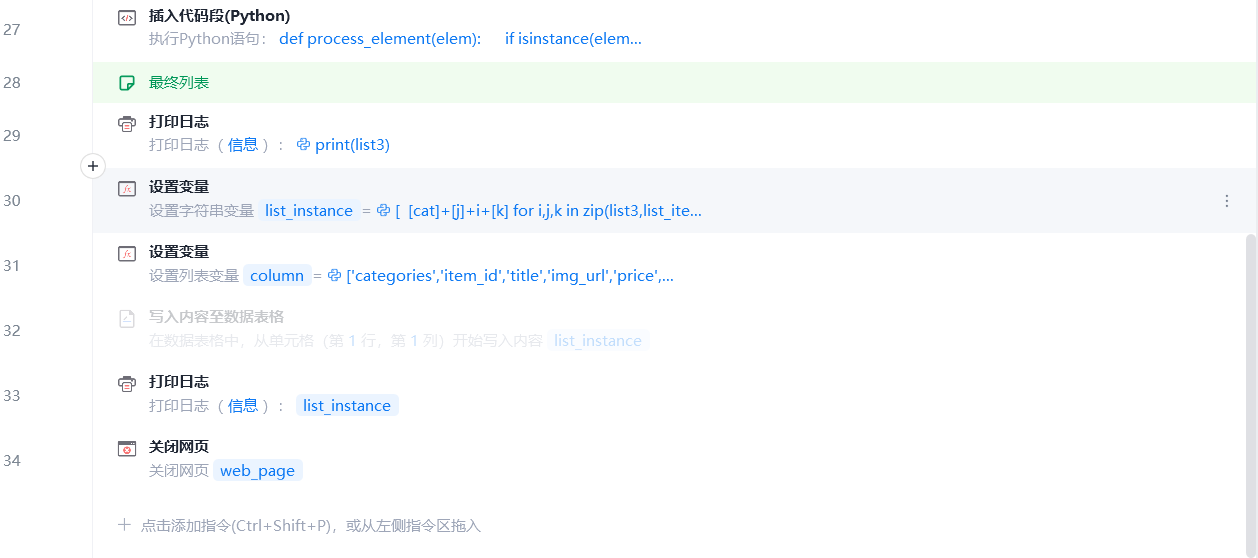Screen dimensions: 1258x558
Task: Click the code snippet icon on line 27
Action: point(127,17)
